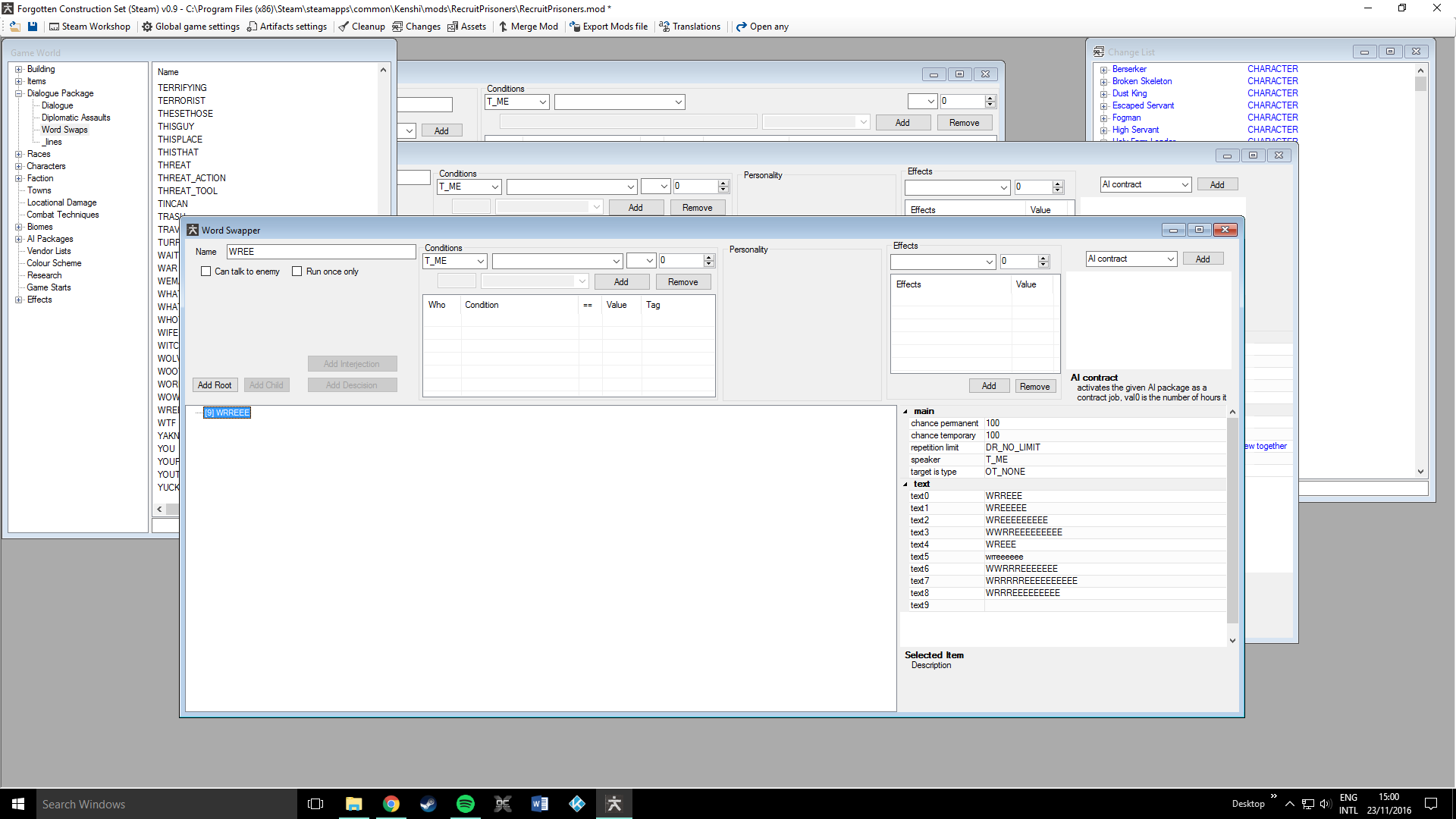This screenshot has height=819, width=1456.
Task: Select Word Swaps in the tree
Action: click(64, 130)
